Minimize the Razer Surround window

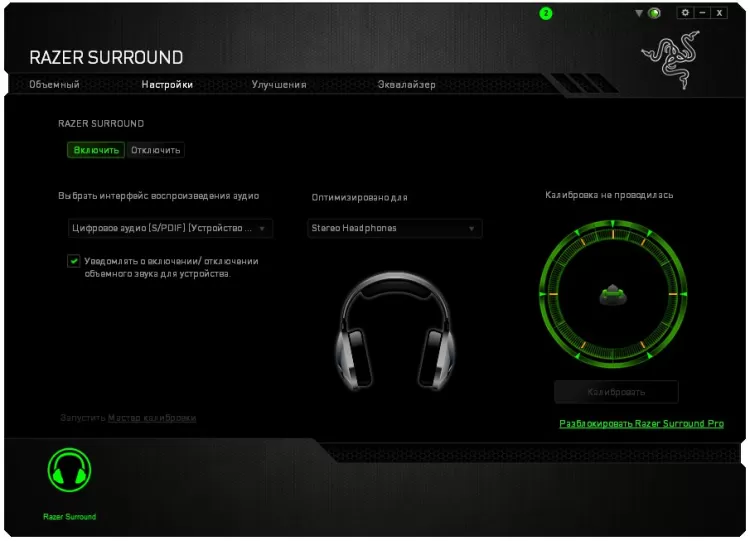pos(702,13)
